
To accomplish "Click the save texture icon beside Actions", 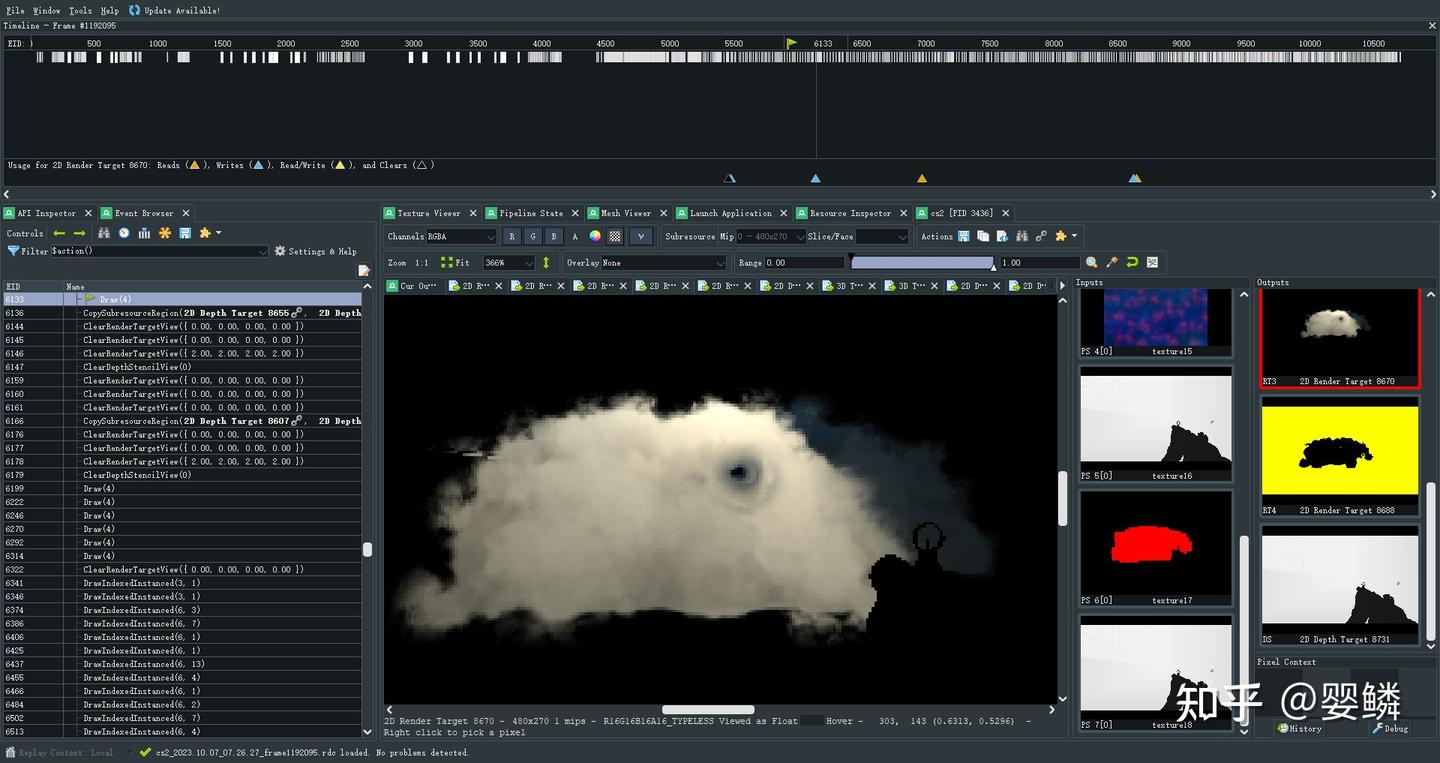I will [x=963, y=237].
